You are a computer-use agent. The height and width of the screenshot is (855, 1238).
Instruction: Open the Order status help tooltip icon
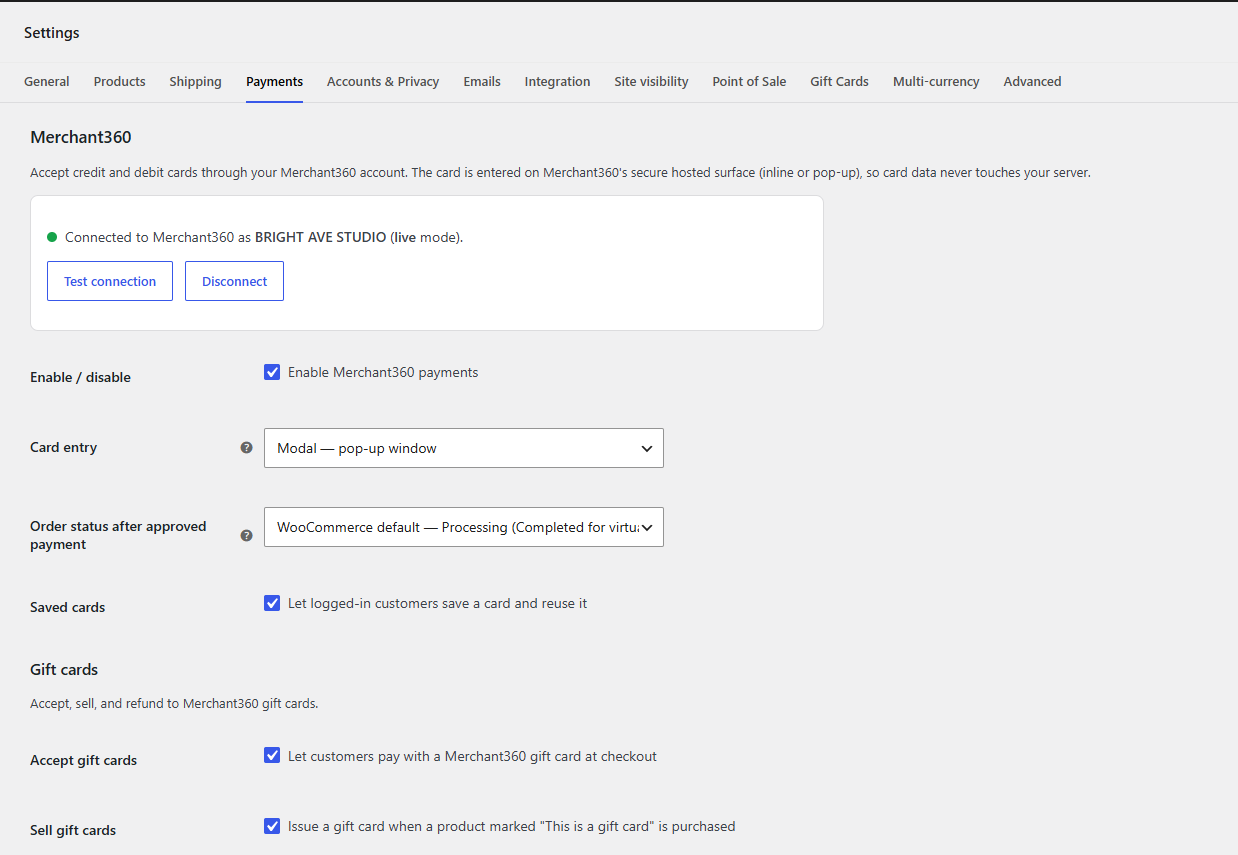pos(246,535)
